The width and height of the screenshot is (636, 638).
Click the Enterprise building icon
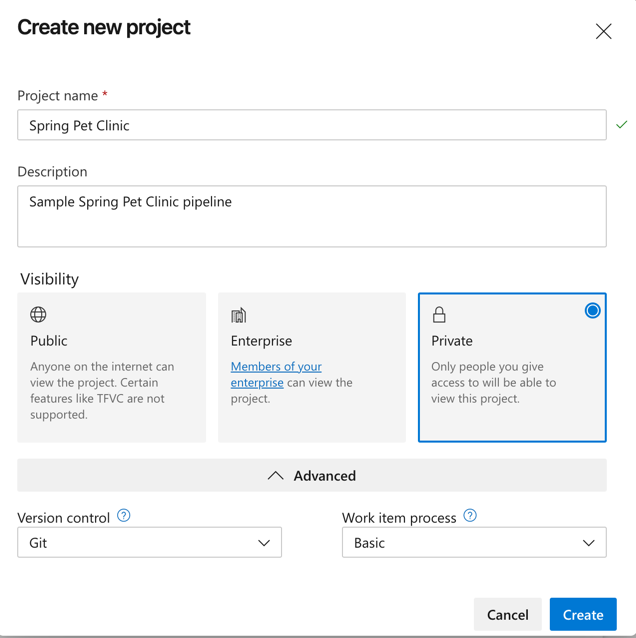click(238, 315)
